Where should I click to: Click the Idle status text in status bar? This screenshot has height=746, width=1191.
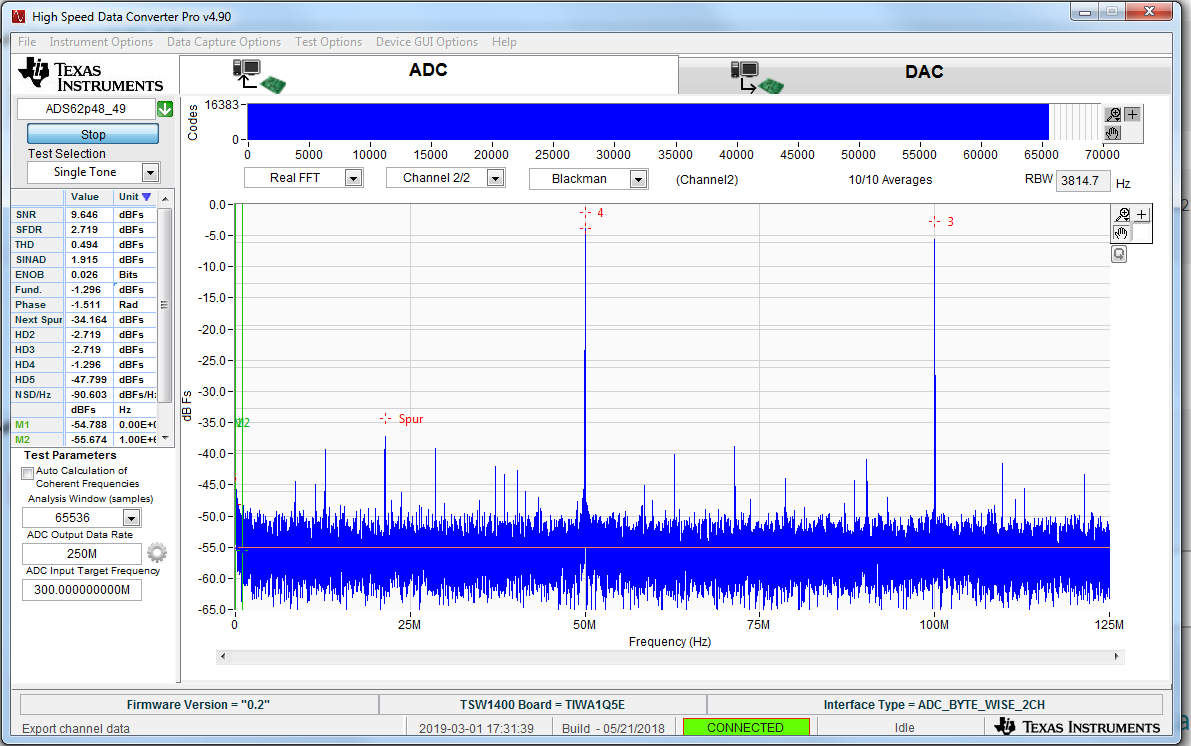(904, 727)
